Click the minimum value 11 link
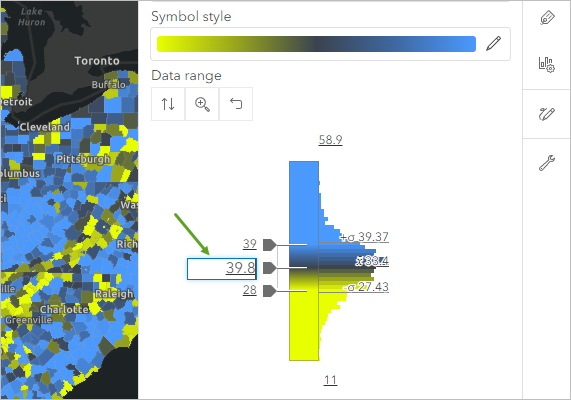The width and height of the screenshot is (571, 400). (x=330, y=380)
